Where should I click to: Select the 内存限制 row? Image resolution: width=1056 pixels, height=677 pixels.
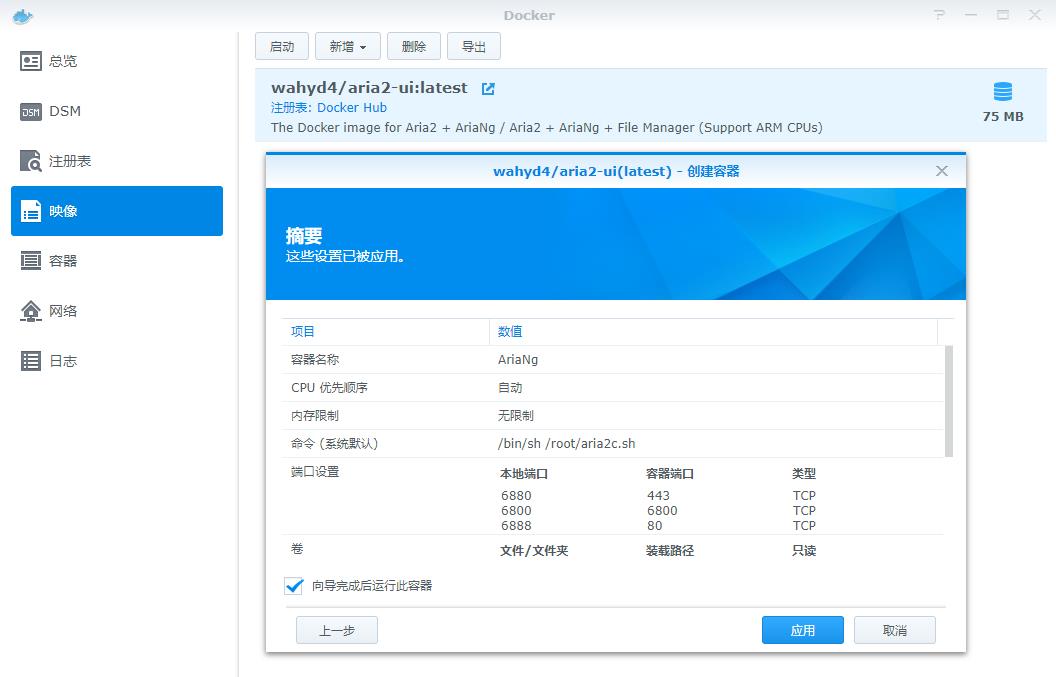click(613, 416)
